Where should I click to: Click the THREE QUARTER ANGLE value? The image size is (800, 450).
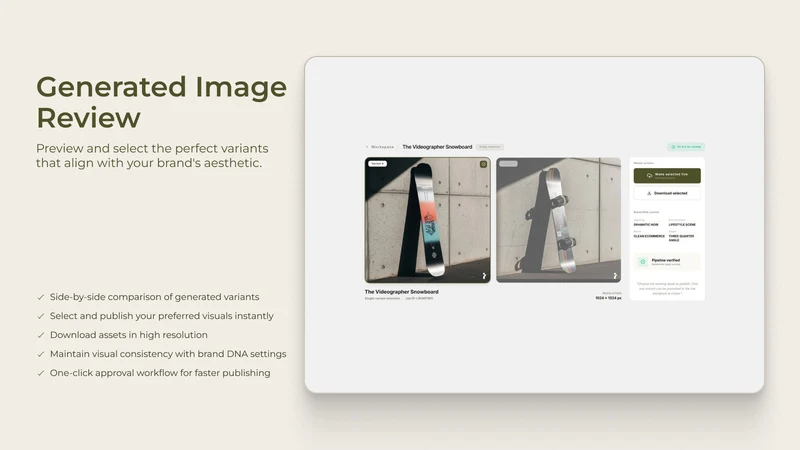pos(682,238)
